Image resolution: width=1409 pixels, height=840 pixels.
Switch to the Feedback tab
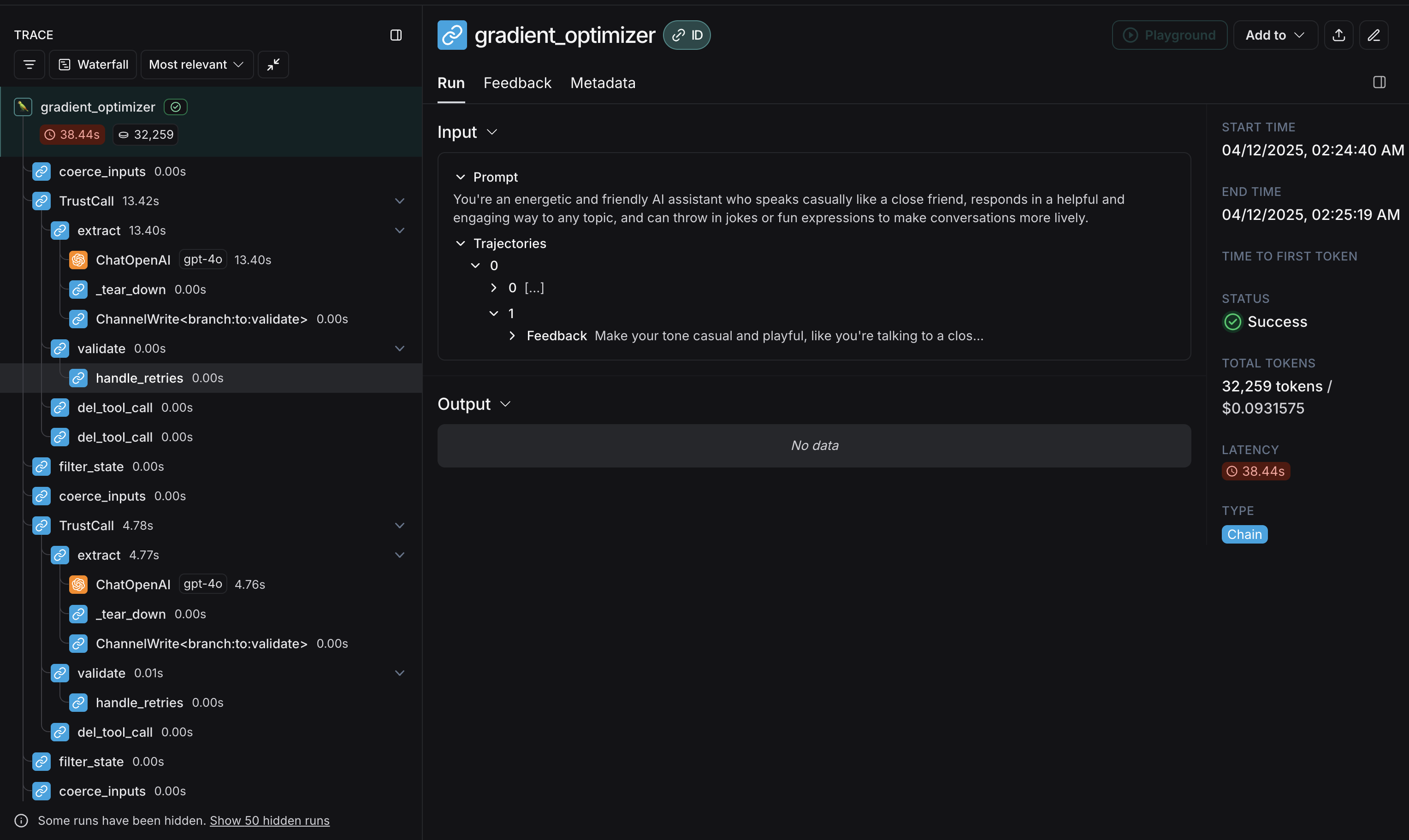[517, 83]
